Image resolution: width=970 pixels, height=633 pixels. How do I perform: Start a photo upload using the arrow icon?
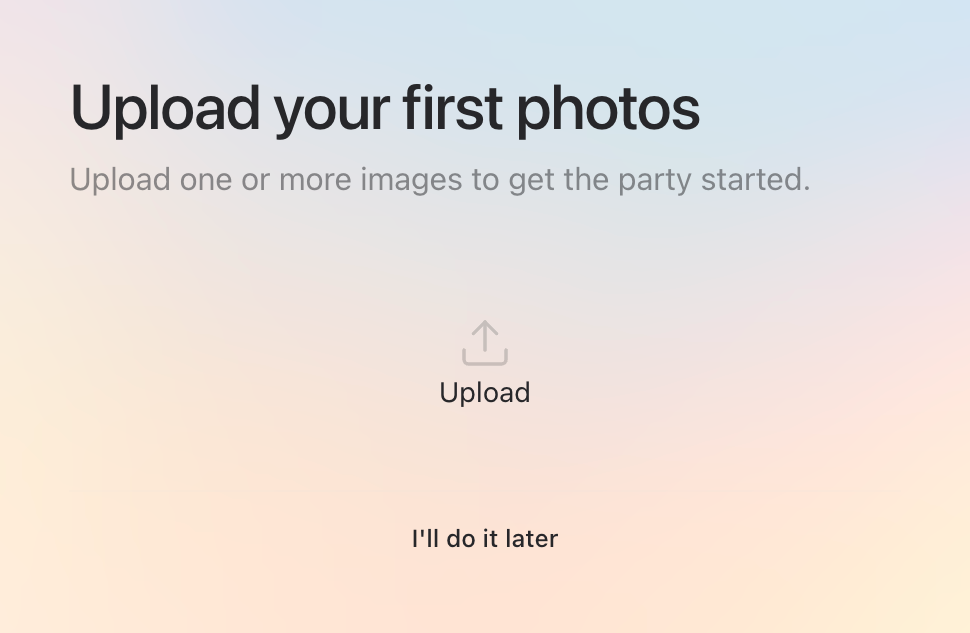click(485, 343)
